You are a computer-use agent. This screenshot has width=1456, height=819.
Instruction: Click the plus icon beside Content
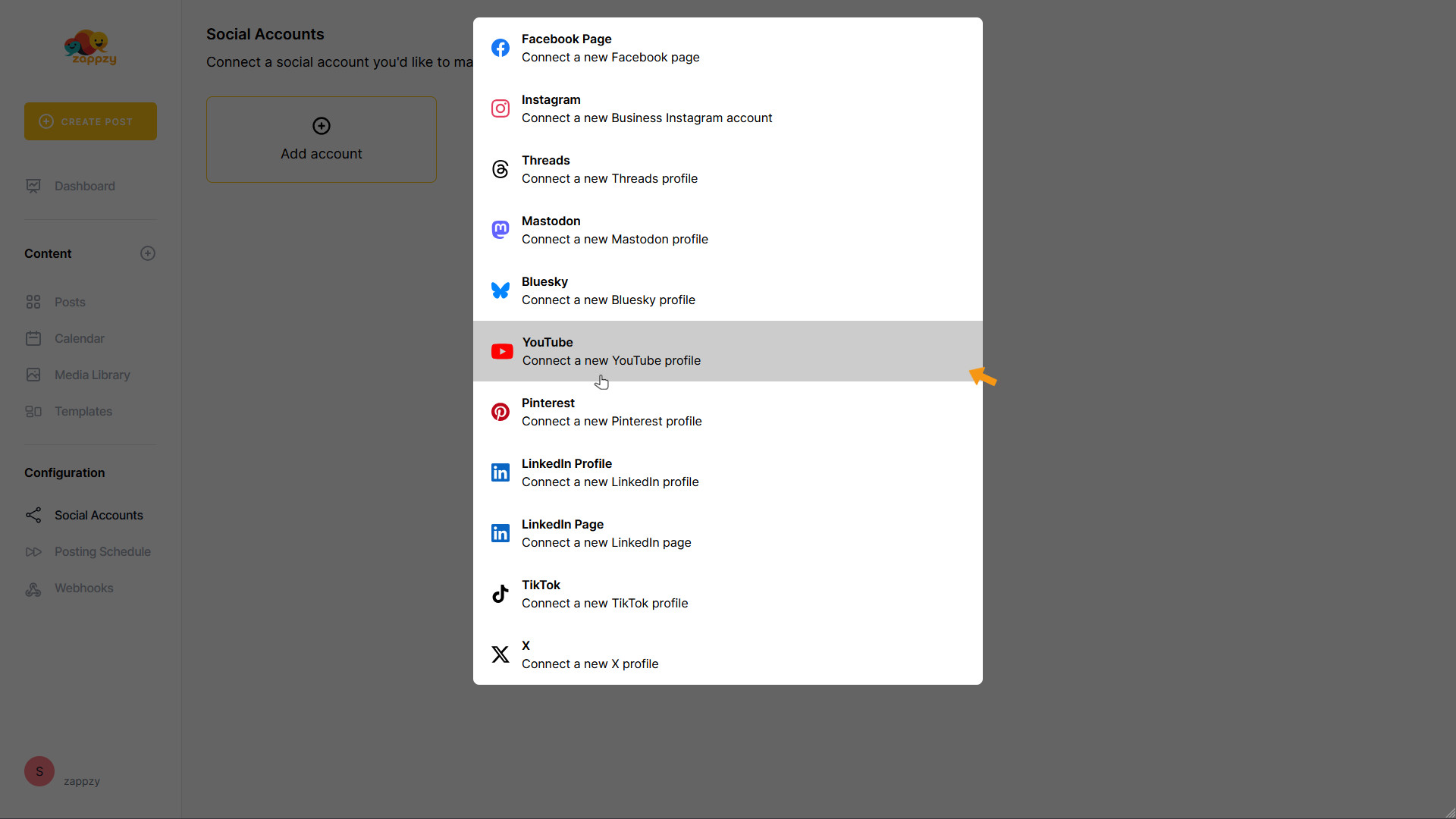click(148, 253)
